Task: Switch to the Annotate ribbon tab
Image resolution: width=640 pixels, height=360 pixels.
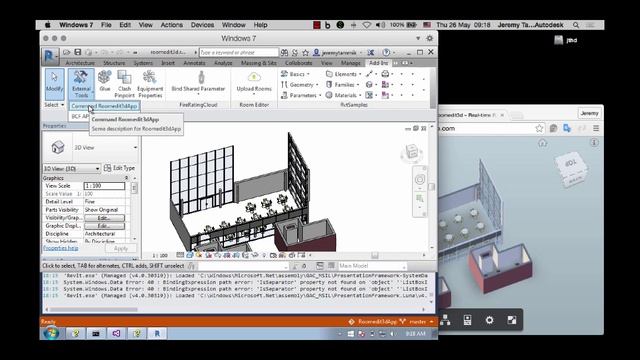Action: [194, 63]
